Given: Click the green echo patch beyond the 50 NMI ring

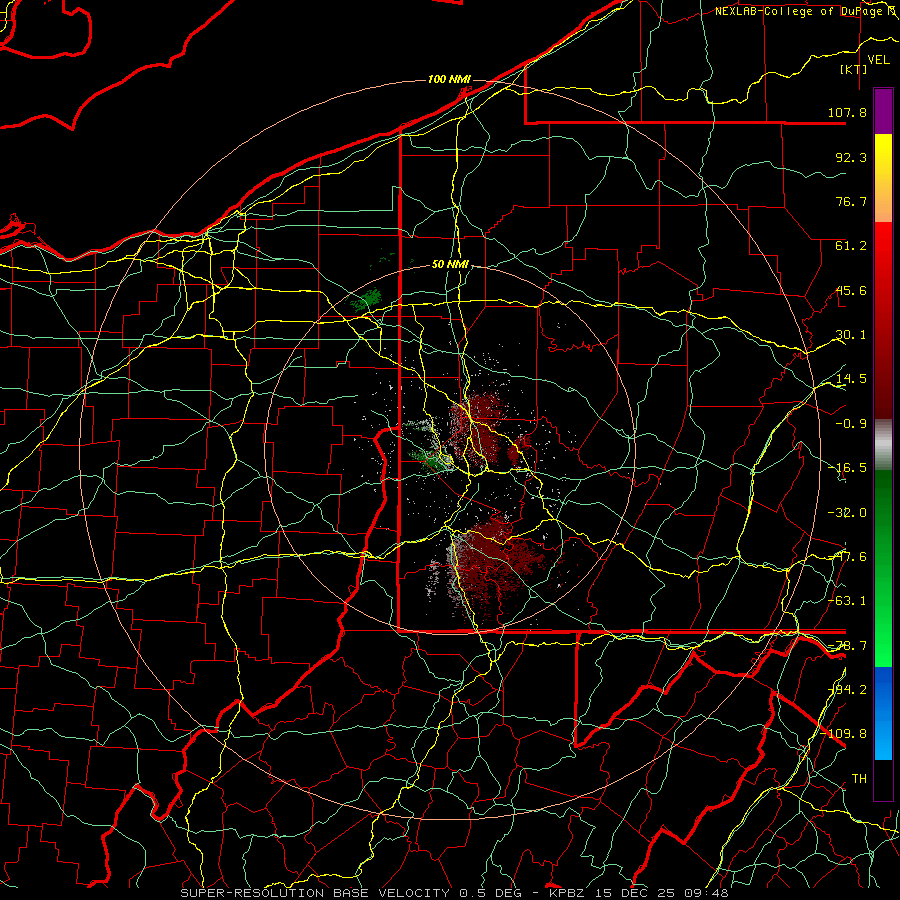Looking at the screenshot, I should [x=366, y=300].
